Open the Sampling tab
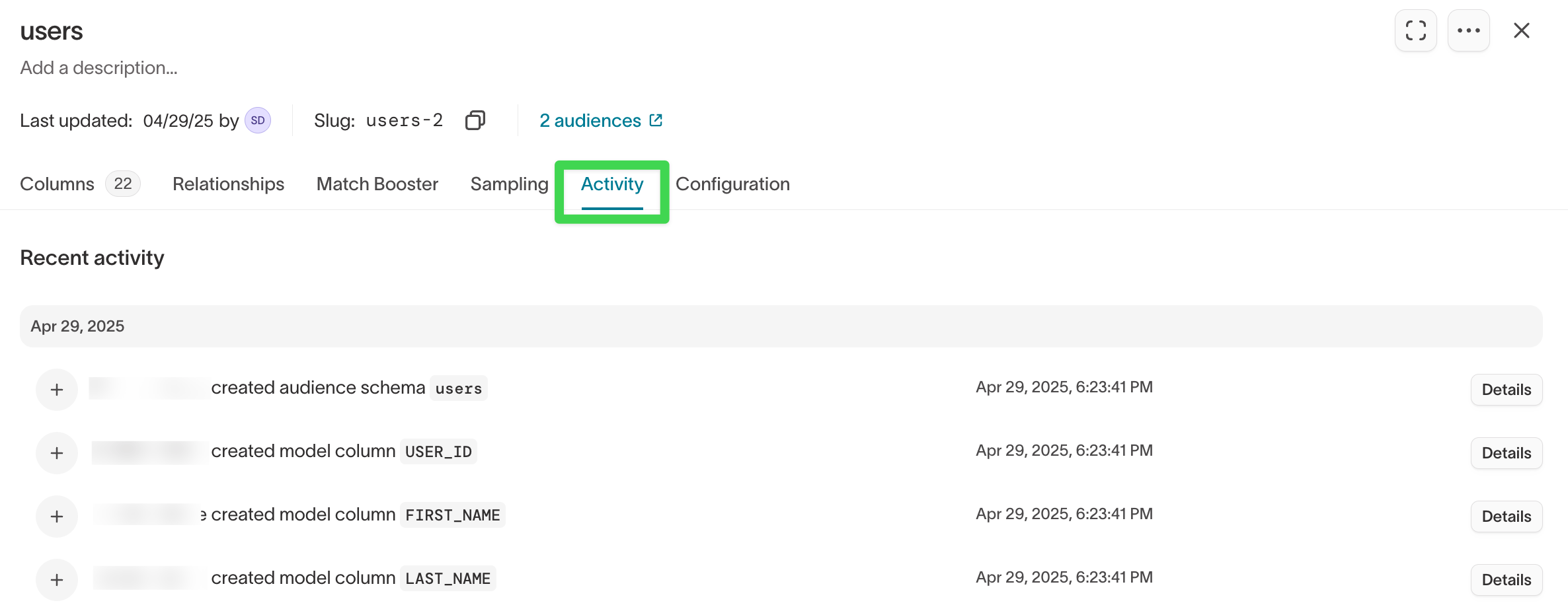 510,184
